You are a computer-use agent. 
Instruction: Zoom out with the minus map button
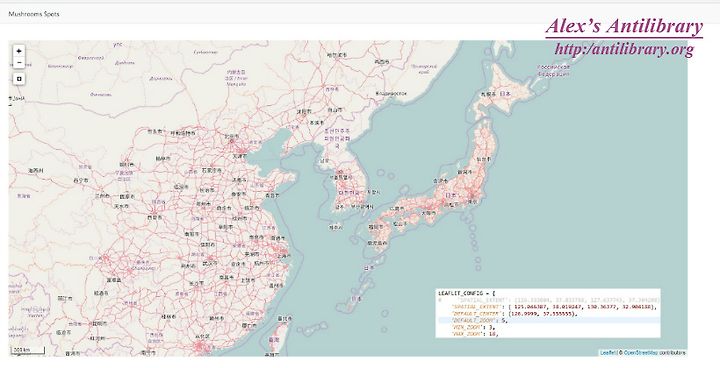19,62
